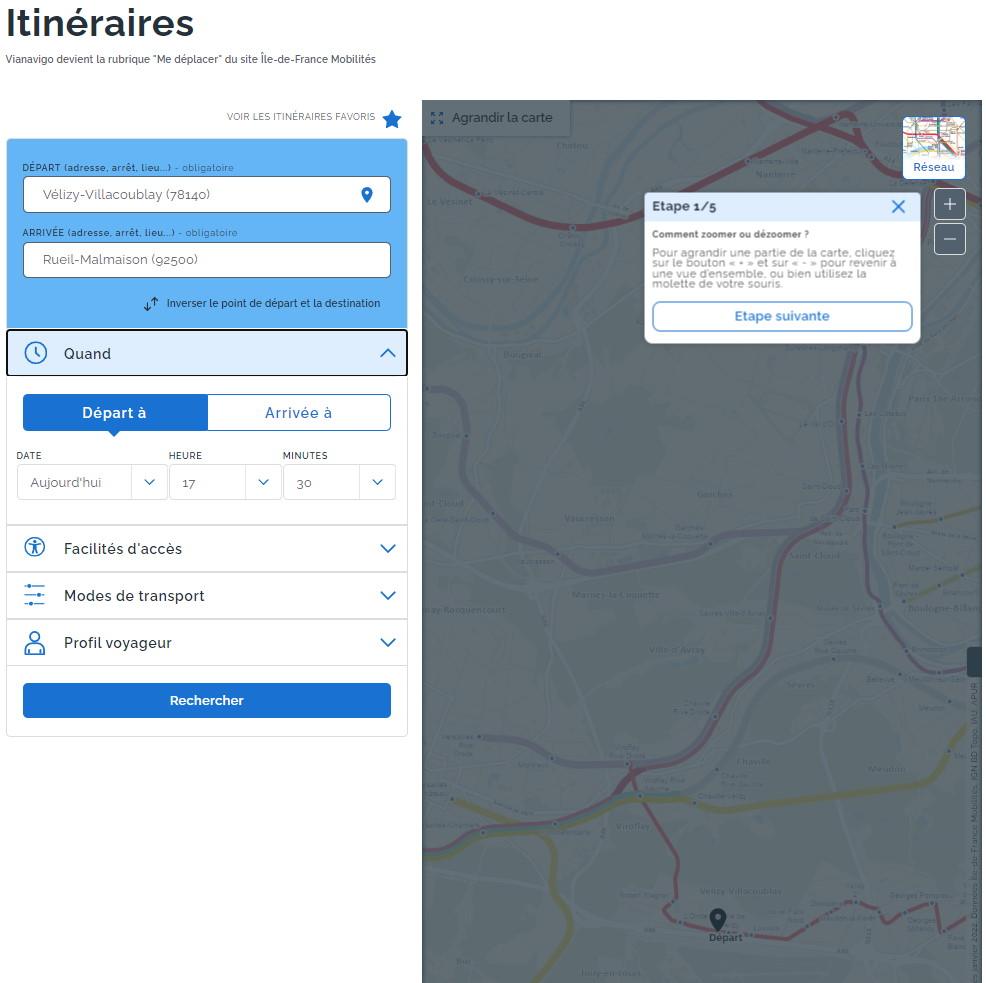Click the Départ marker on the map
Screen dimensions: 986x983
[717, 919]
